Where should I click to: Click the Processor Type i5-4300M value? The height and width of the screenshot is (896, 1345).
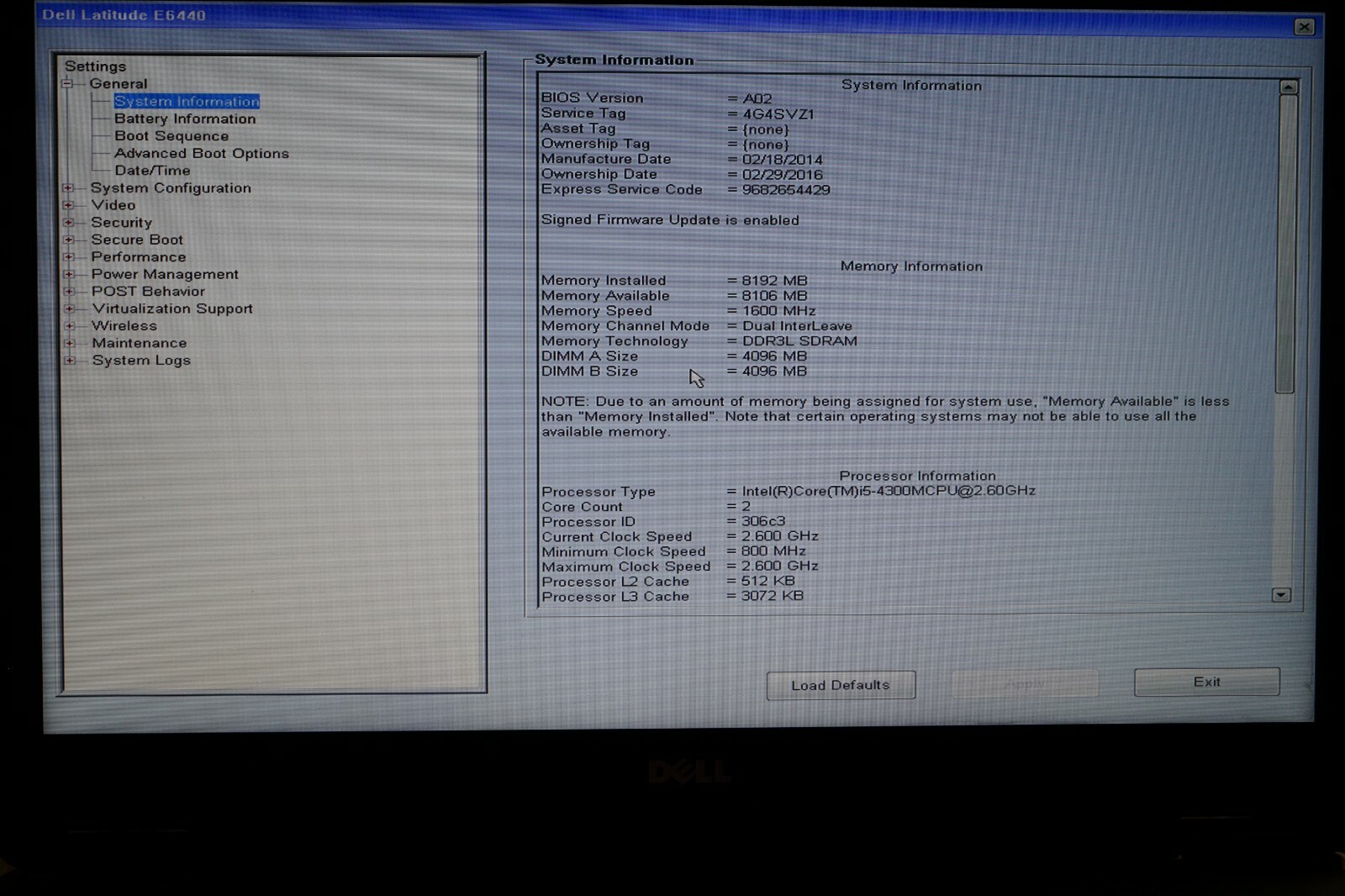point(889,491)
